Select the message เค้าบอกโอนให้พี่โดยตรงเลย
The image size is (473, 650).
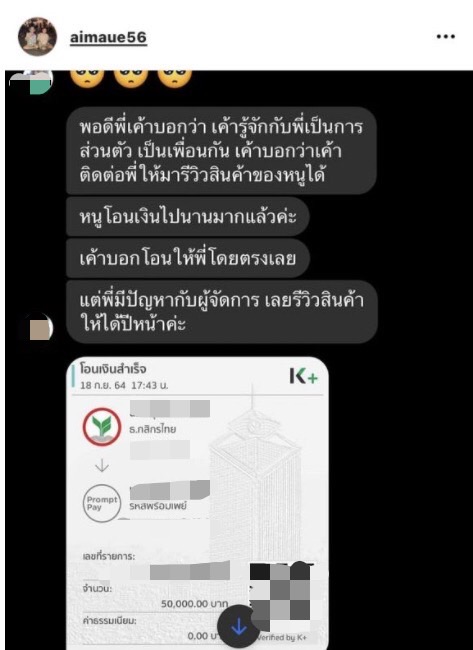[188, 258]
